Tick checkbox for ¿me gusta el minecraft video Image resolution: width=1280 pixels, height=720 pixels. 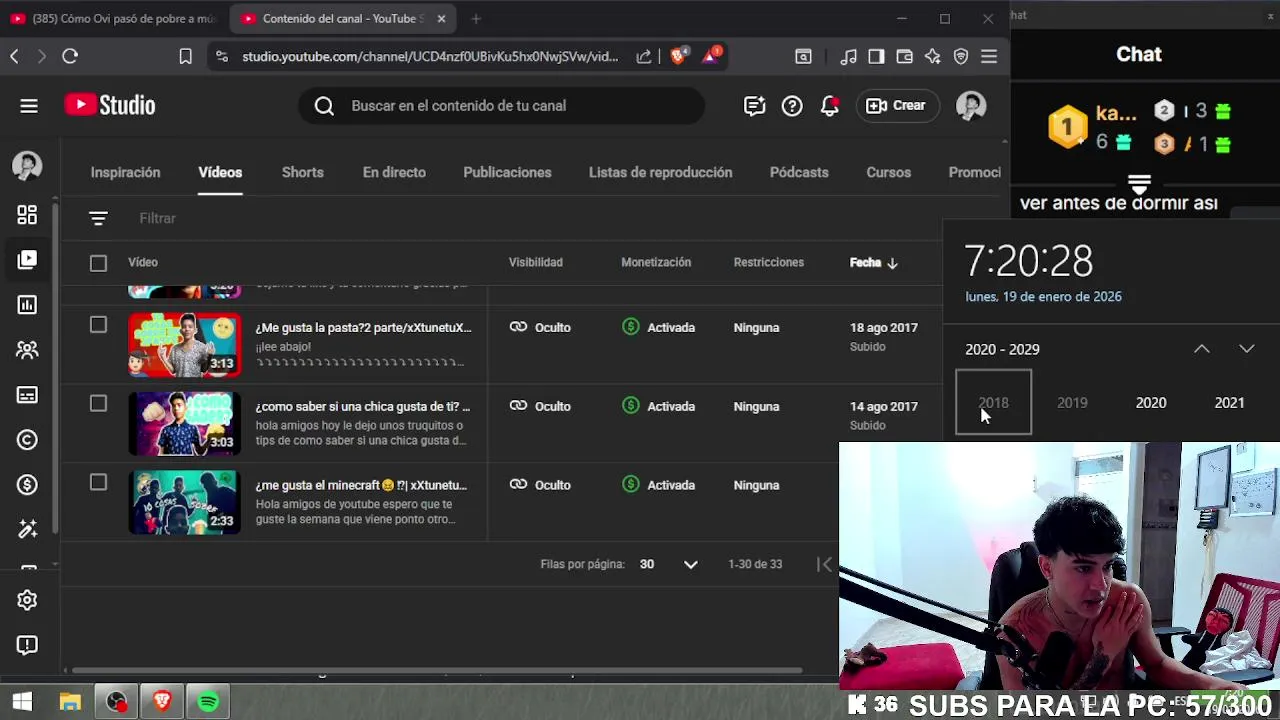point(98,482)
